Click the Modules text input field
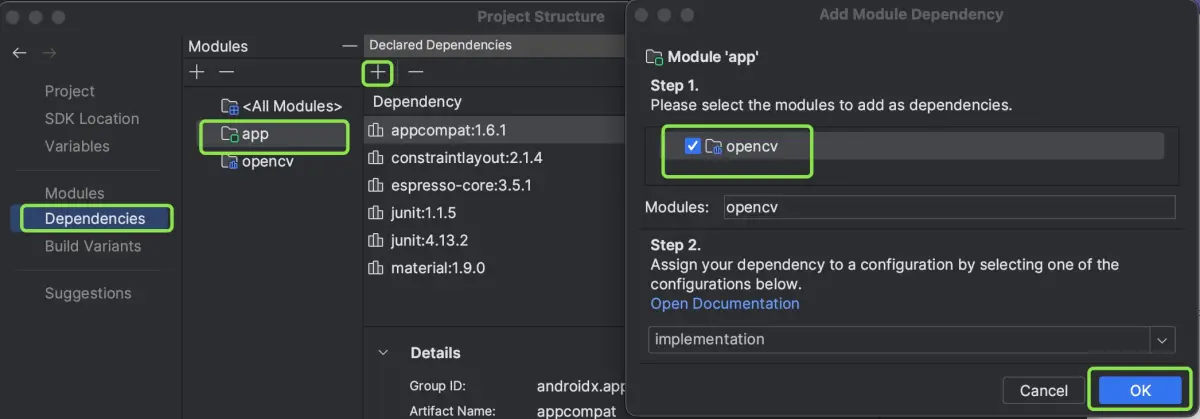1200x419 pixels. (x=947, y=207)
